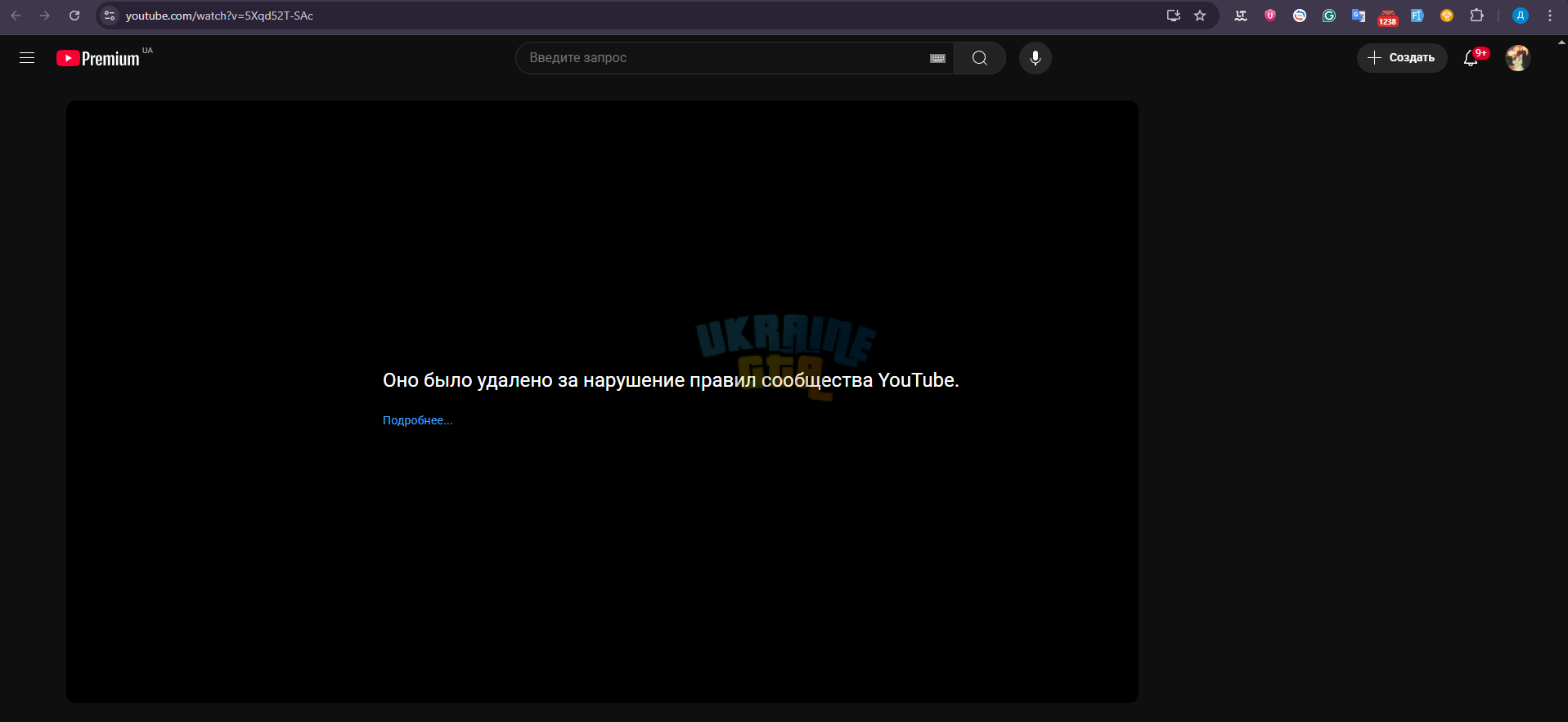Bookmark this page with the star
The image size is (1568, 722).
[x=1200, y=16]
